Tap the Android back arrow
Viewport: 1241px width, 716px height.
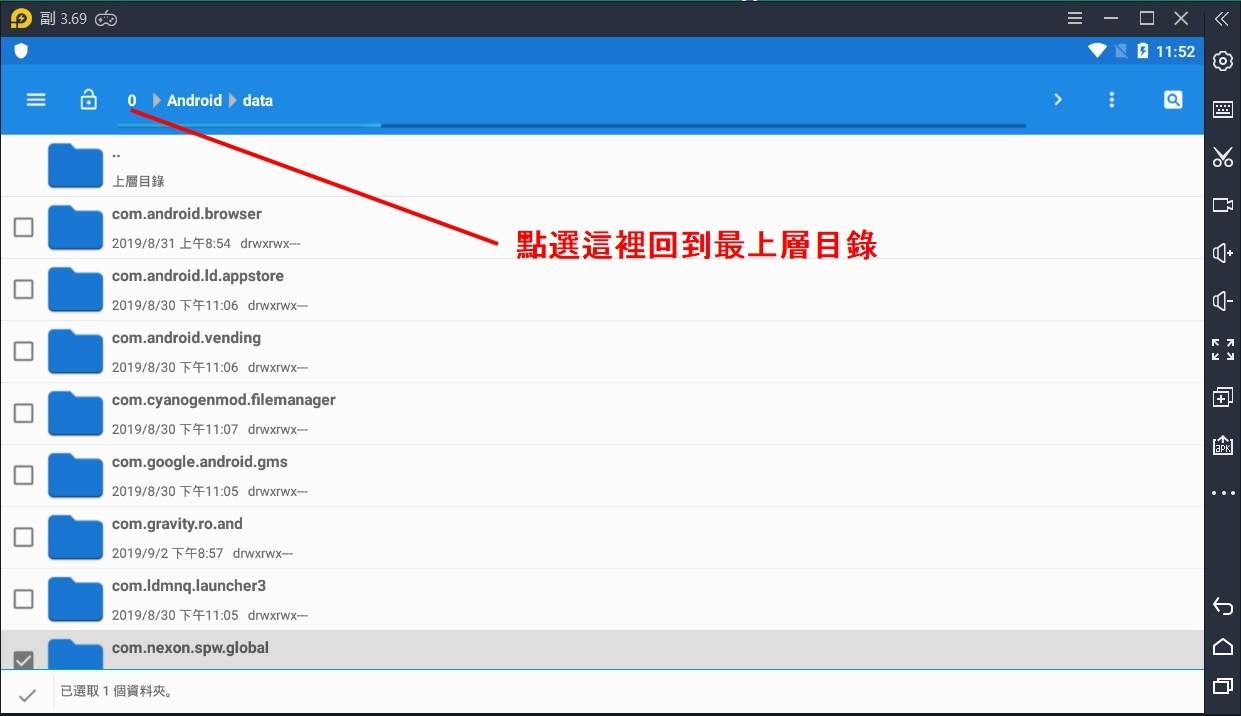[x=1222, y=606]
